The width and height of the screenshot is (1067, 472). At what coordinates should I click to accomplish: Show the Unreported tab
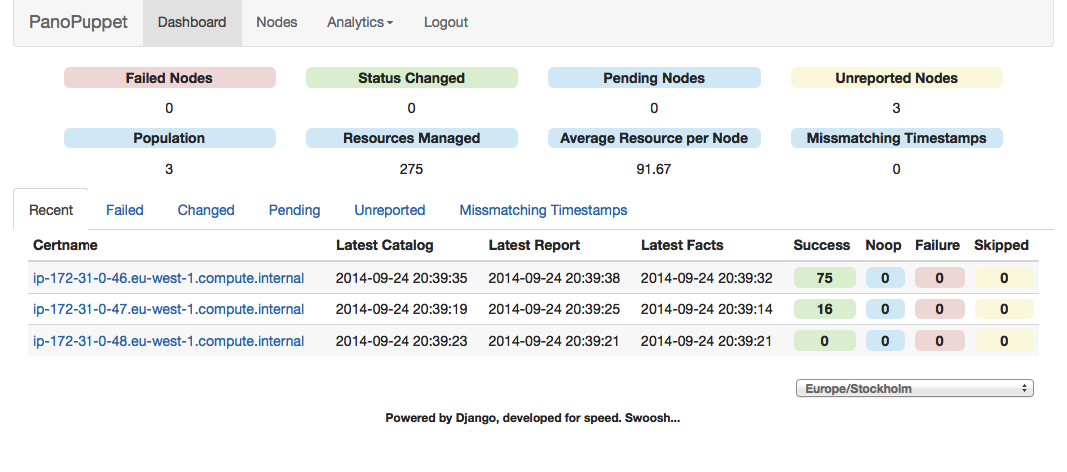point(390,210)
